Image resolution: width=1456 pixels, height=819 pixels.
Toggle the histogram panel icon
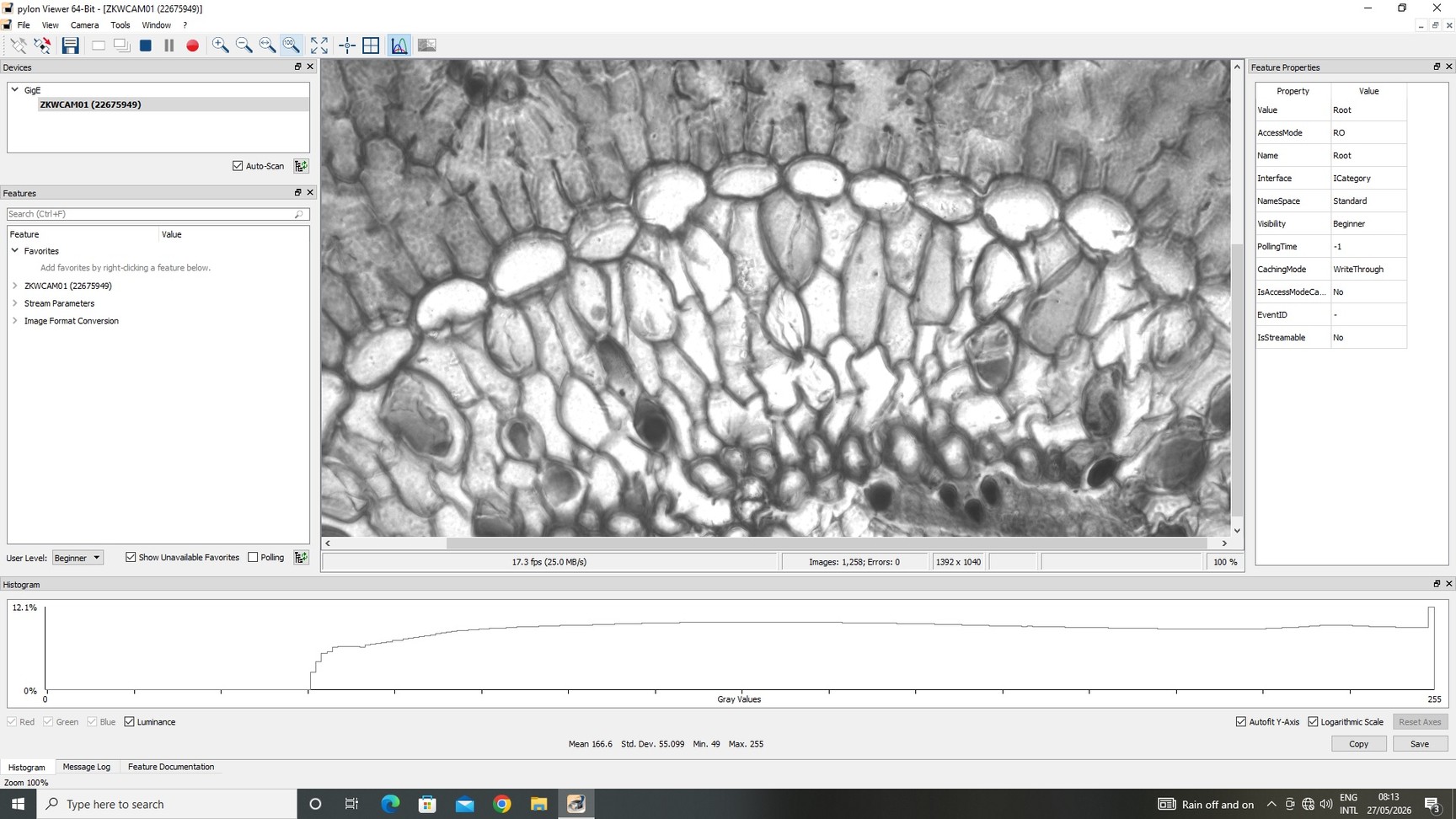(399, 45)
